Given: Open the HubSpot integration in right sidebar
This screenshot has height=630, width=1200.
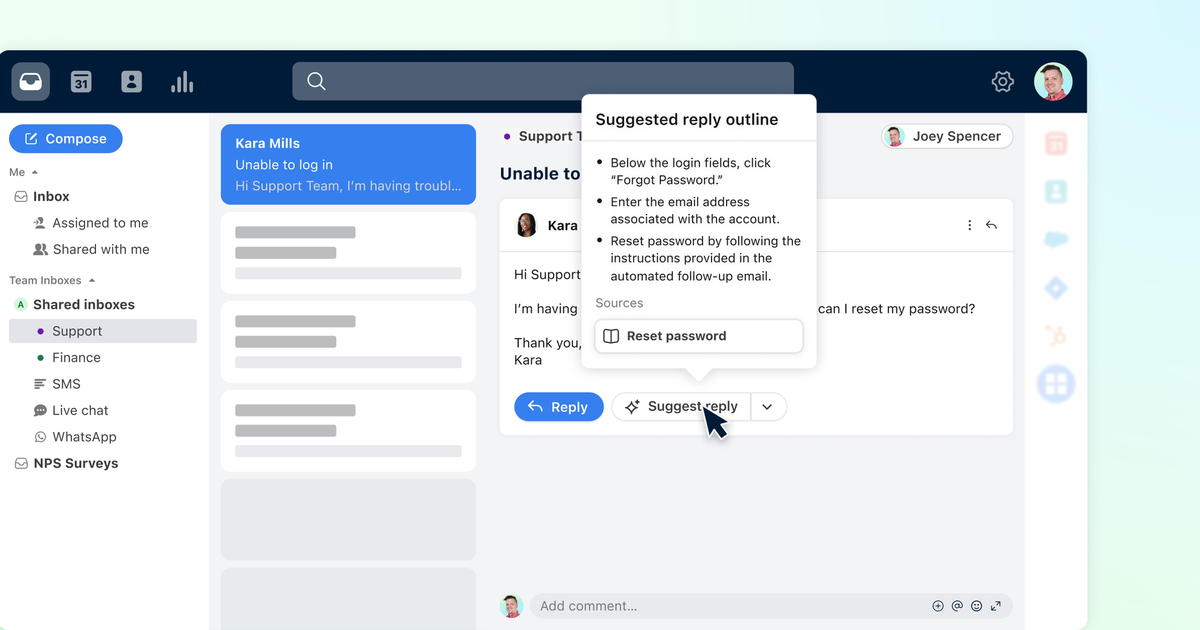Looking at the screenshot, I should (x=1055, y=335).
